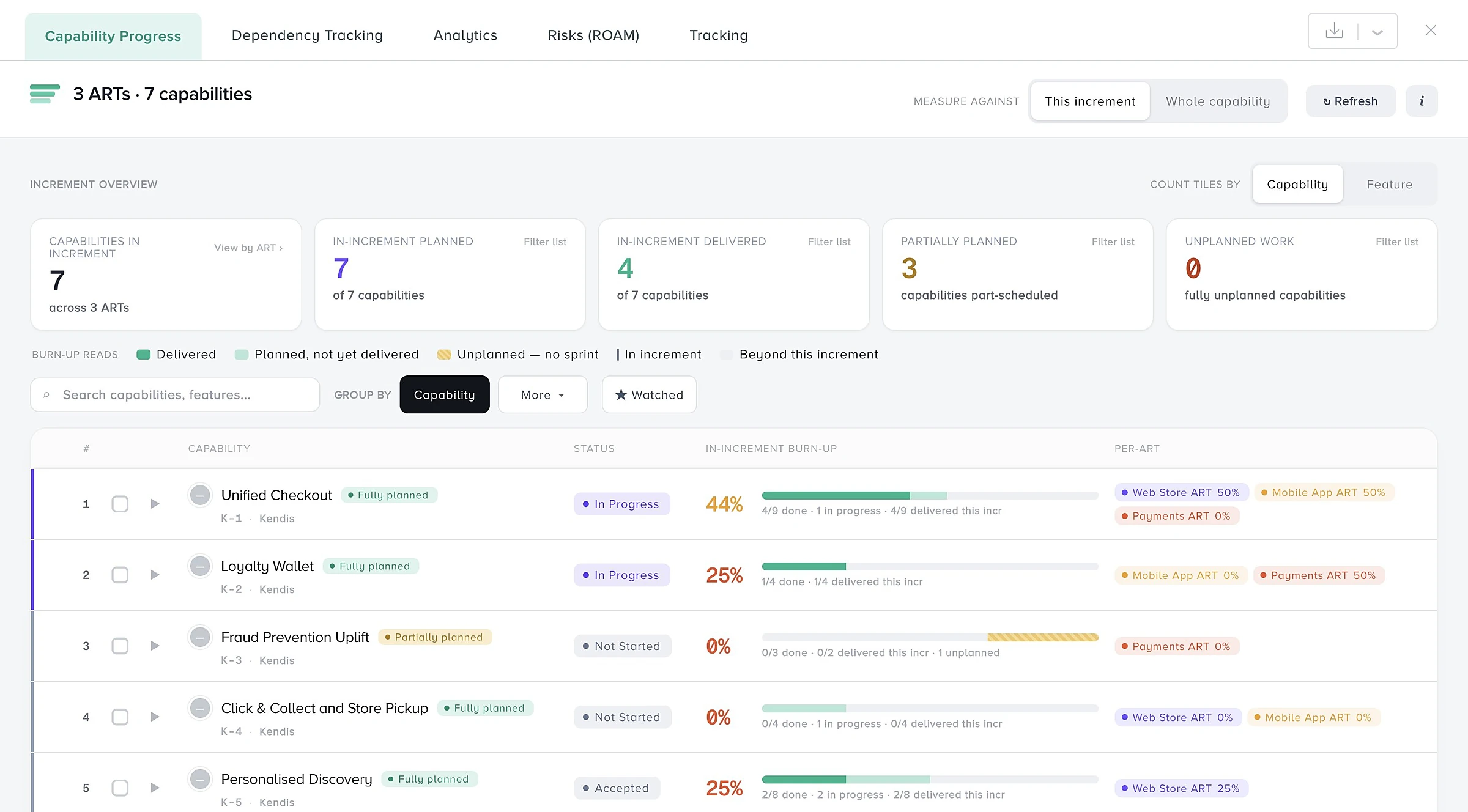Filter list on In-Increment Delivered tile
Viewport: 1468px width, 812px height.
click(829, 242)
